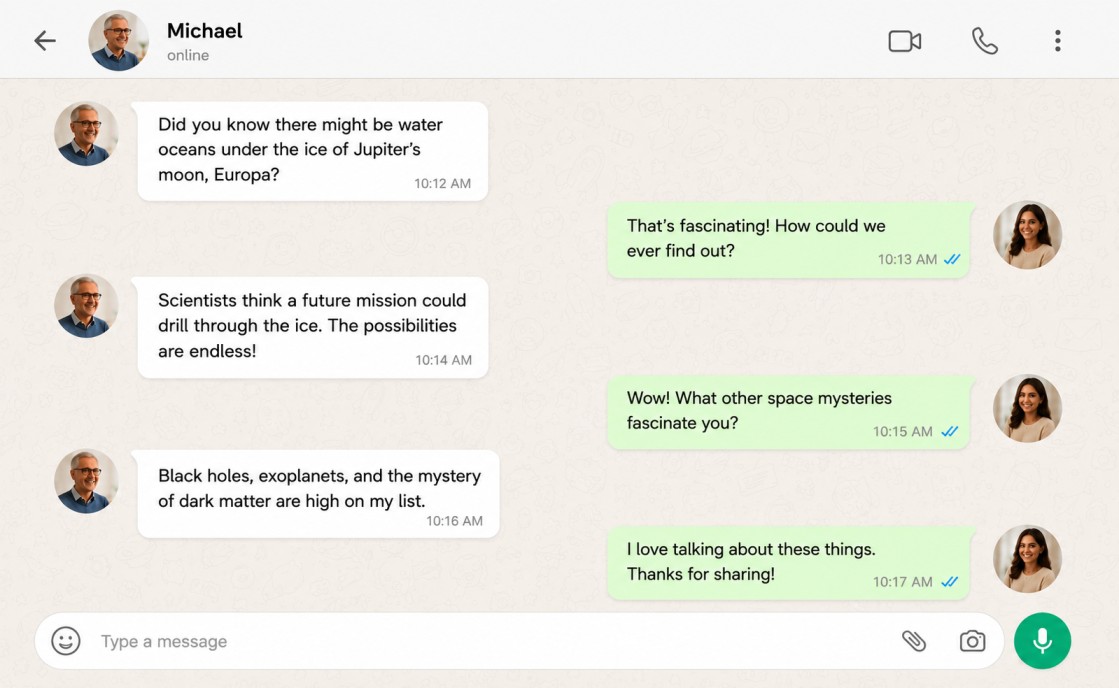Open the emoji picker smiley icon
Image resolution: width=1119 pixels, height=688 pixels.
(66, 641)
